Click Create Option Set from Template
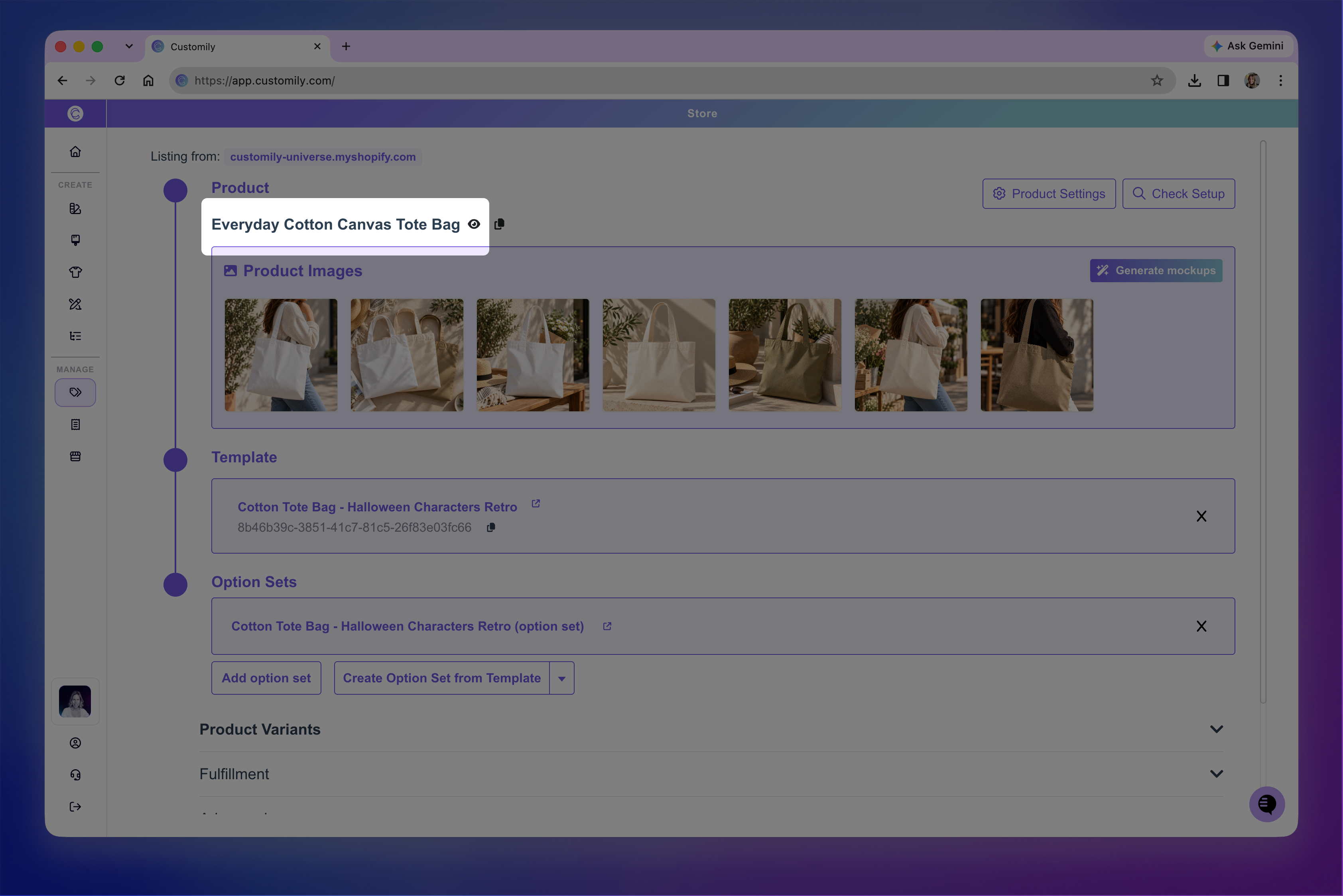Viewport: 1343px width, 896px height. click(442, 678)
